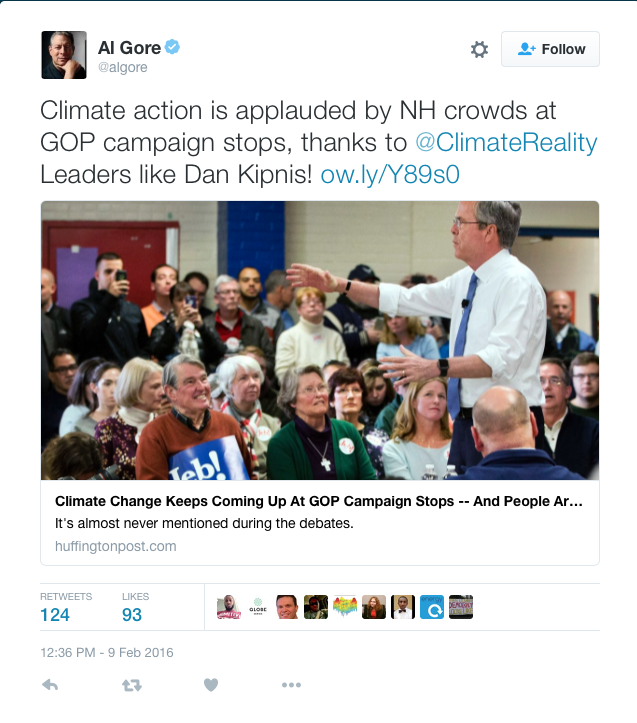Open the Huffington Post article photo

[320, 340]
